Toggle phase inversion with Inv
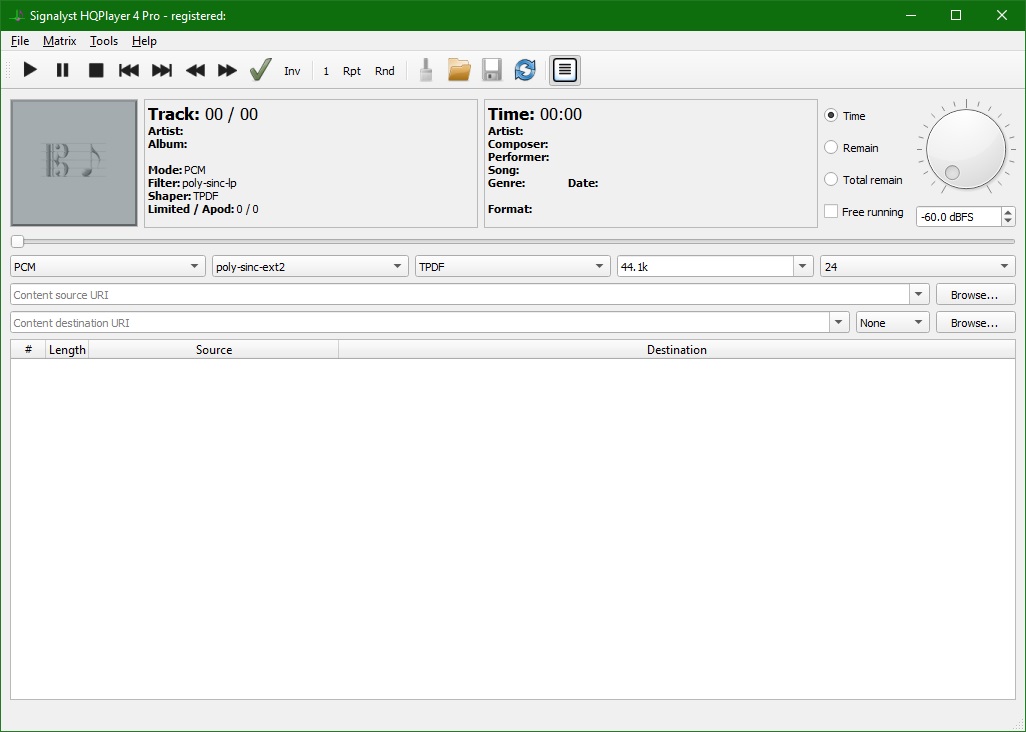The image size is (1026, 732). click(x=292, y=71)
